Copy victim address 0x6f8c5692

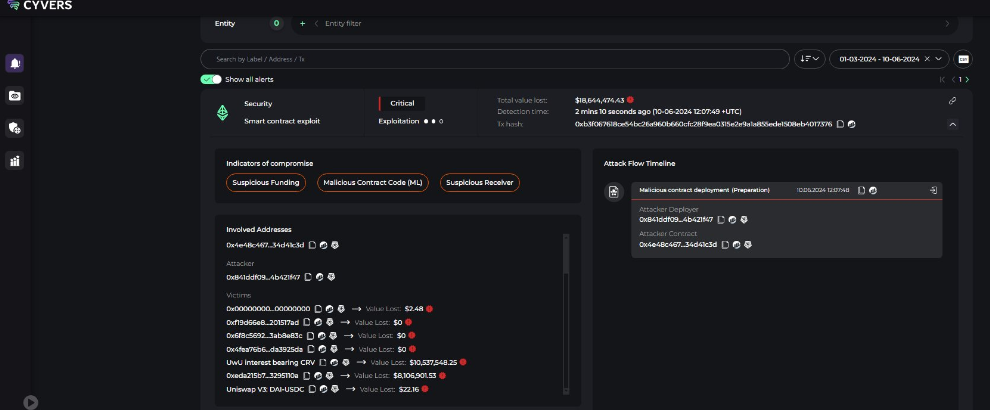311,335
